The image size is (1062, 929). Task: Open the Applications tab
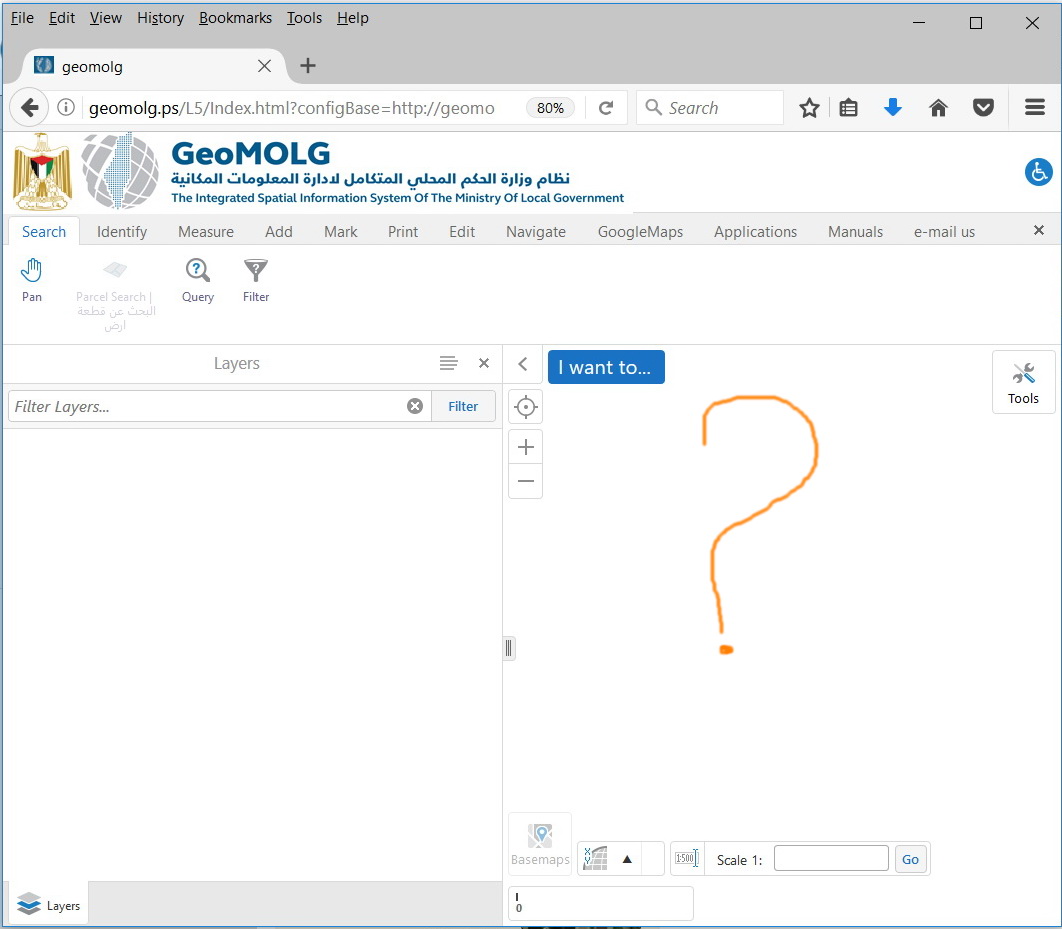755,232
